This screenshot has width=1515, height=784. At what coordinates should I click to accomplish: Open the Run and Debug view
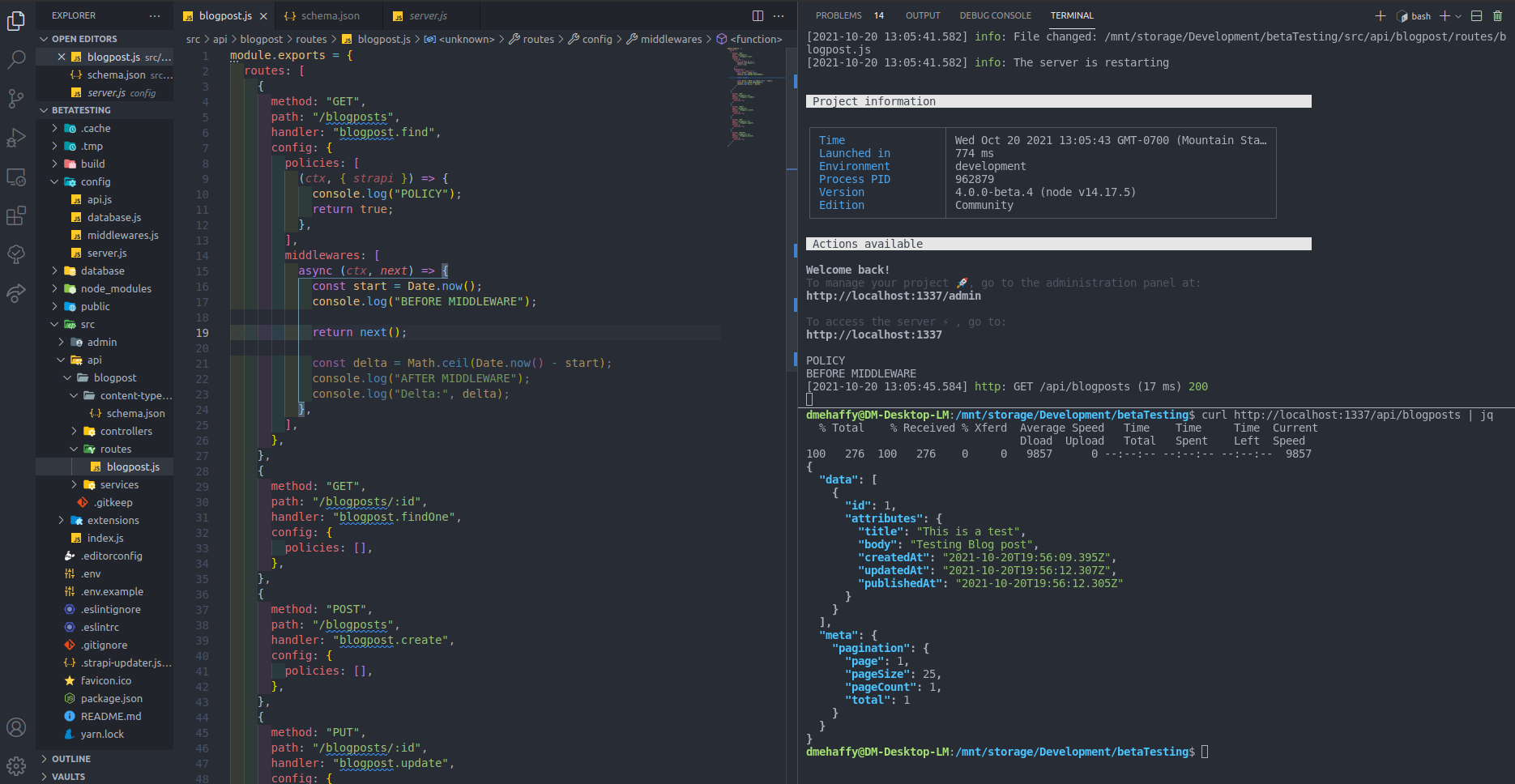click(x=16, y=138)
